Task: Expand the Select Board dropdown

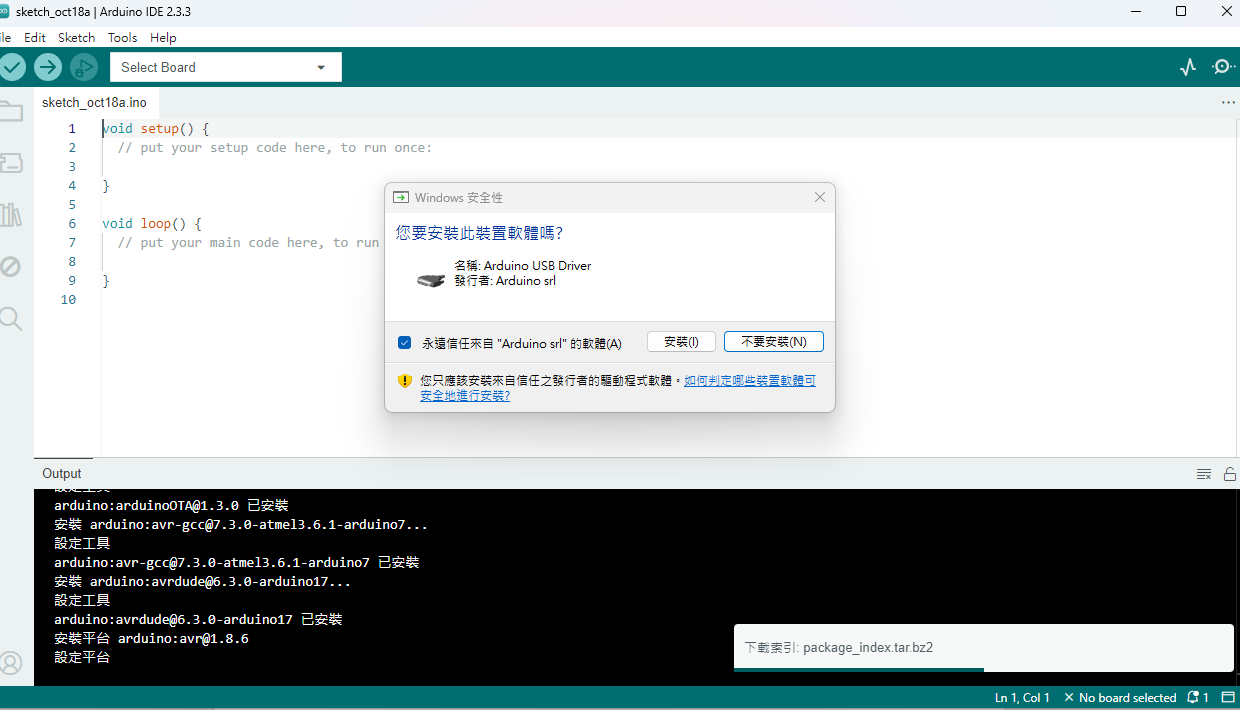Action: pos(226,67)
